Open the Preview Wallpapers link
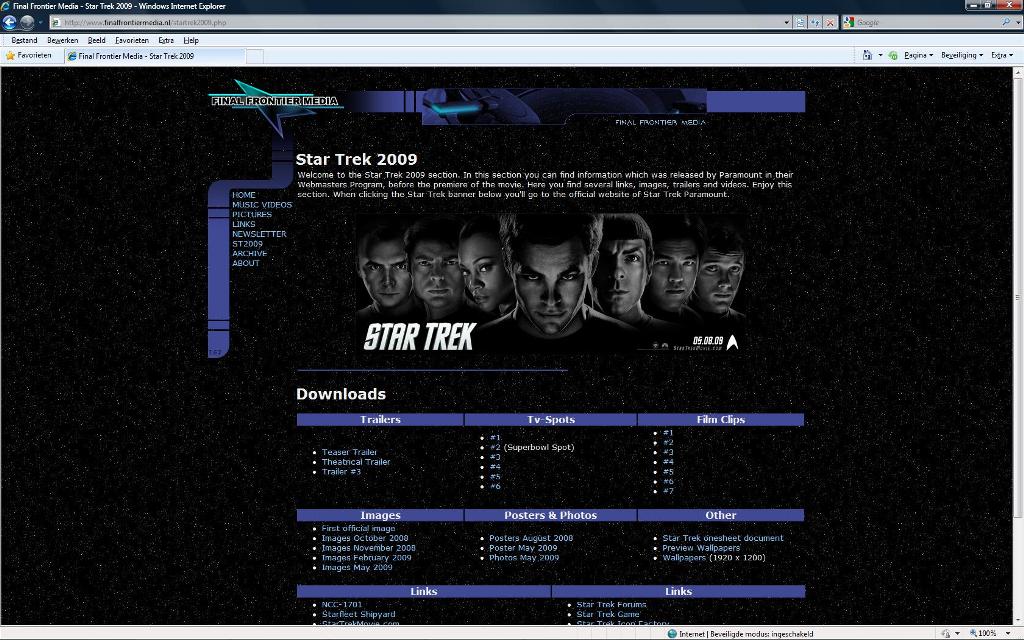 coord(701,549)
